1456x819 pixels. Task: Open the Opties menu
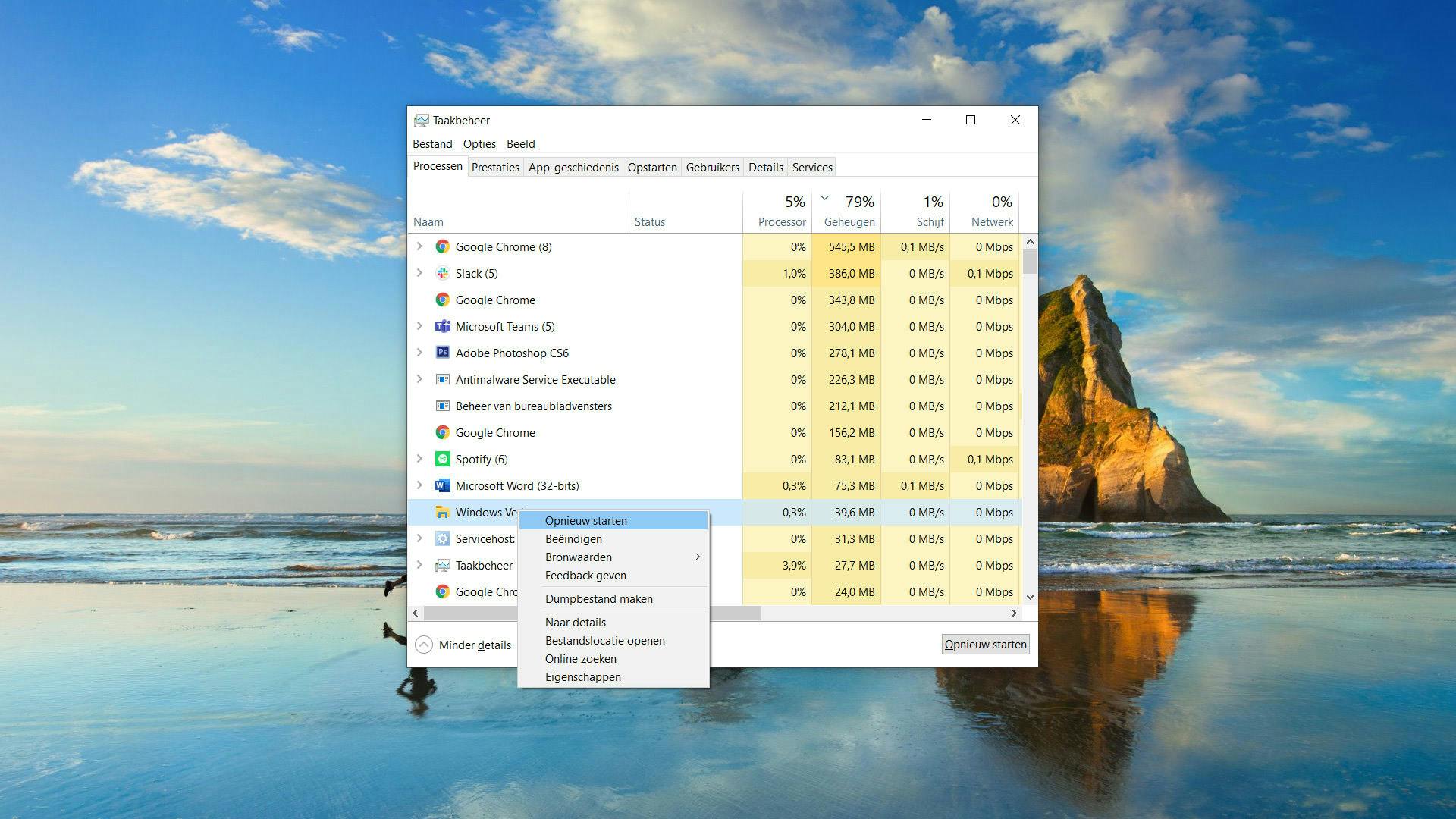(x=479, y=144)
